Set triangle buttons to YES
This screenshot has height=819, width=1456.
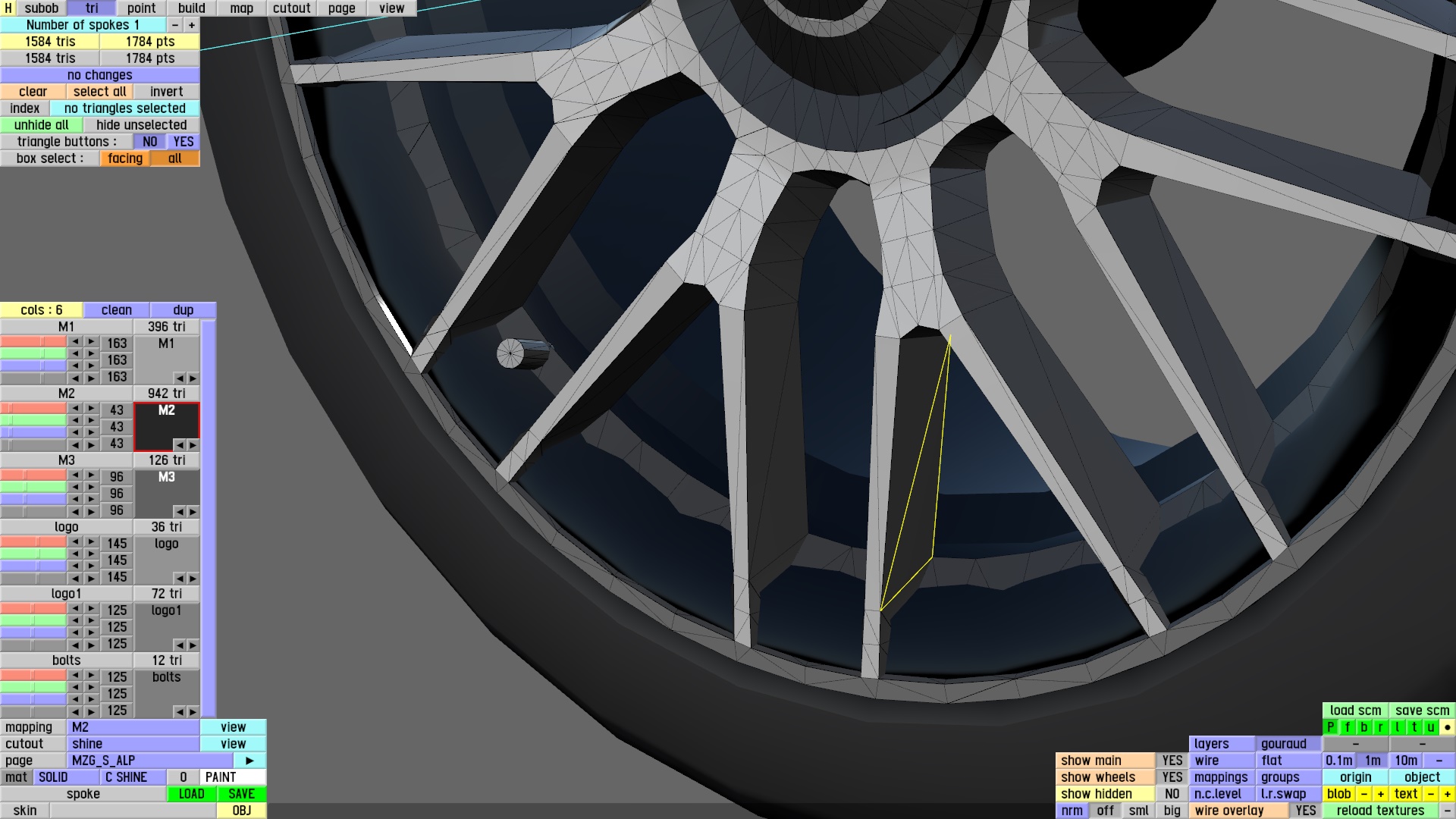click(x=184, y=142)
